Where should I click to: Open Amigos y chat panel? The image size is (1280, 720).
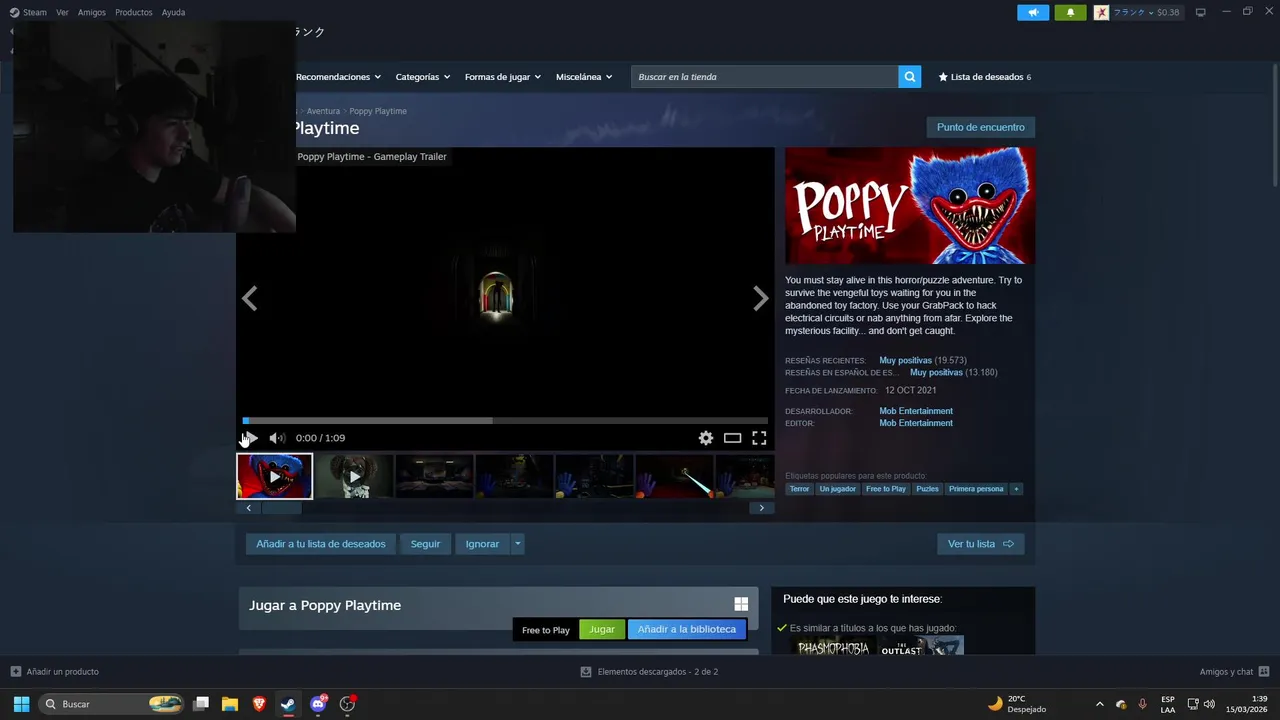click(x=1234, y=671)
